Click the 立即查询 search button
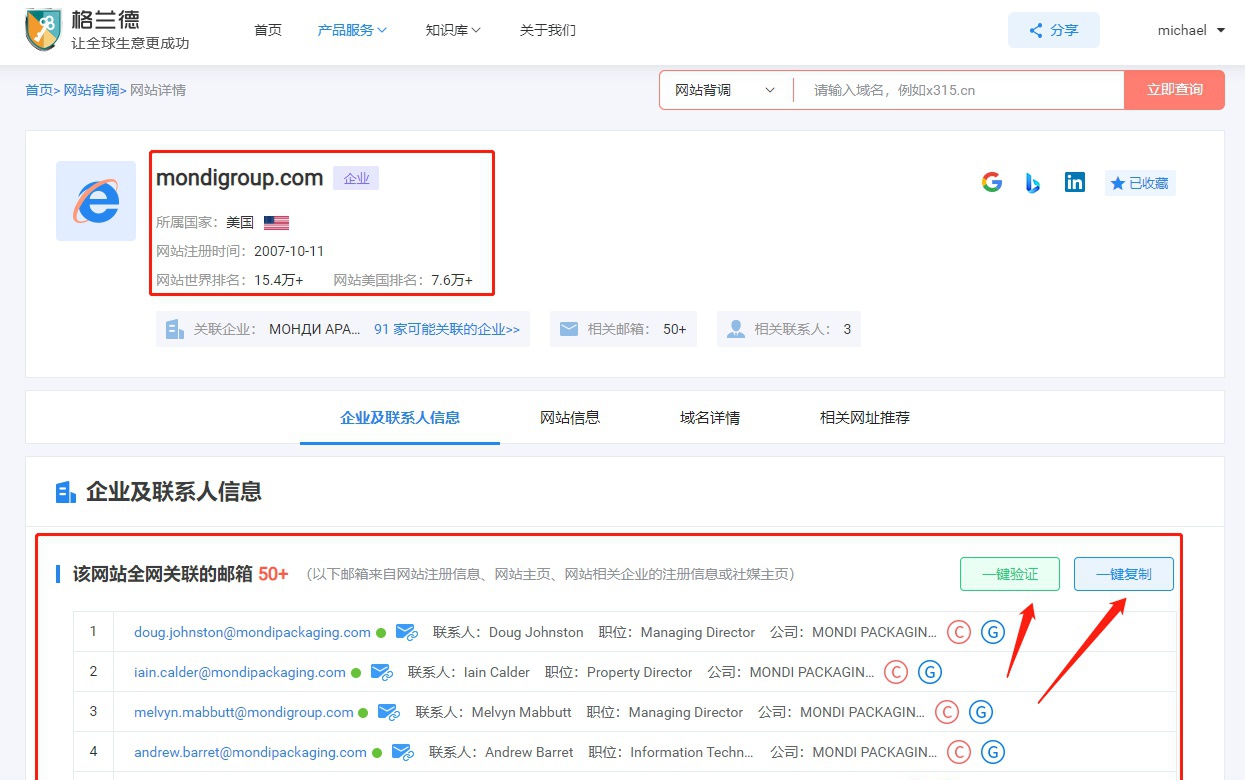The image size is (1245, 780). click(x=1175, y=90)
